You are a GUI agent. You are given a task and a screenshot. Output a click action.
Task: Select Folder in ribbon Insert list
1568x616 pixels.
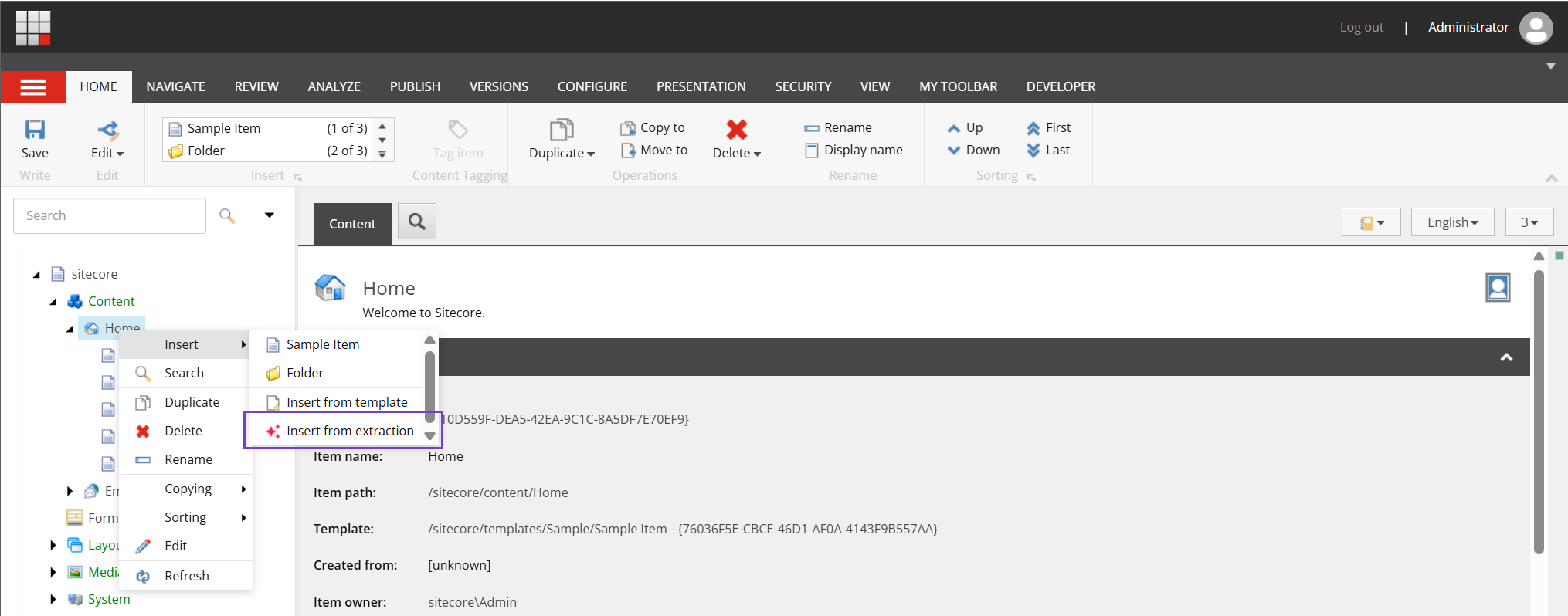coord(267,151)
